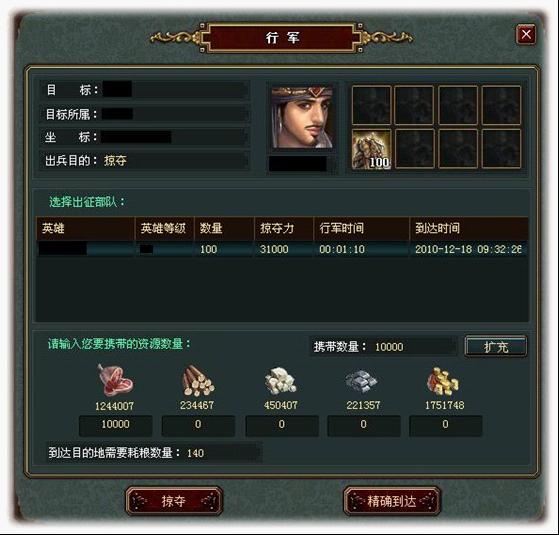Click the iron ingots resource icon
Viewport: 559px width, 535px height.
pos(361,381)
